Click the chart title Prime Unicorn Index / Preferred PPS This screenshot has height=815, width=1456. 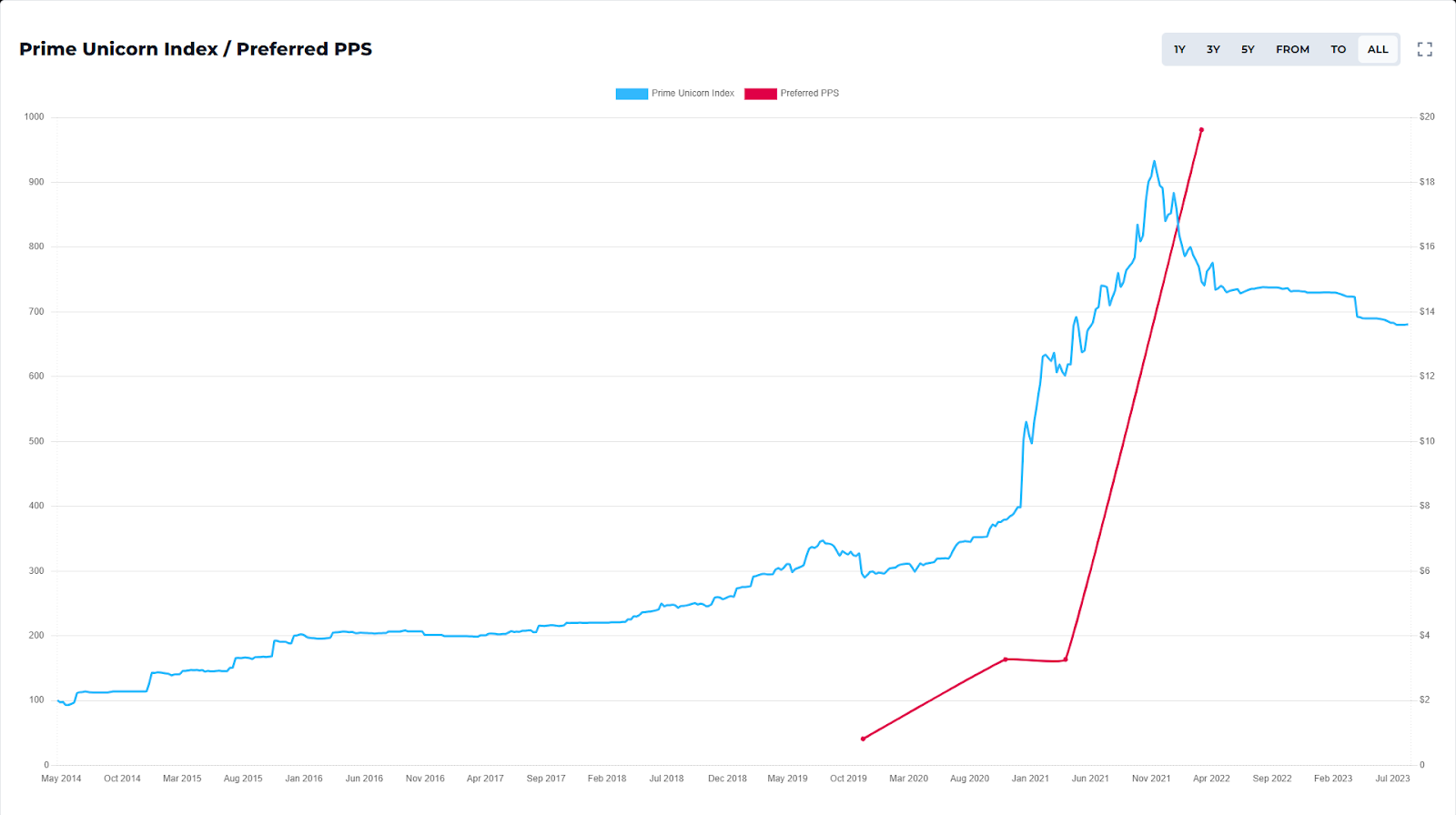click(x=196, y=49)
